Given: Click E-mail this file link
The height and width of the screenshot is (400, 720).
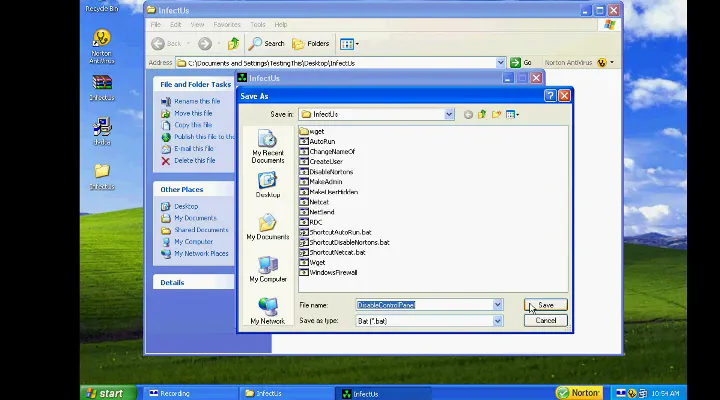Looking at the screenshot, I should (194, 148).
